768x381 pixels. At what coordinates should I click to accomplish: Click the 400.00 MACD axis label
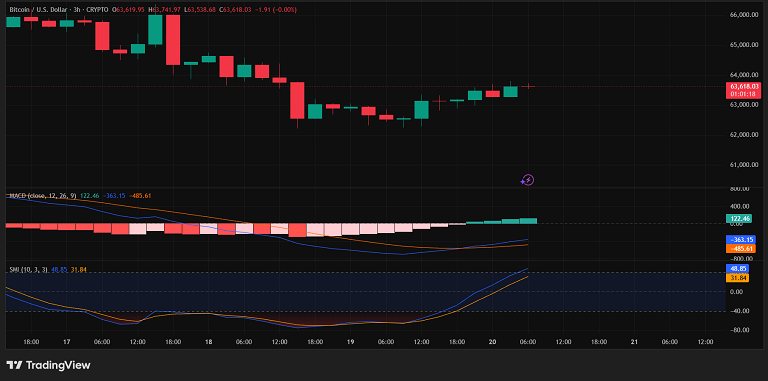[739, 206]
